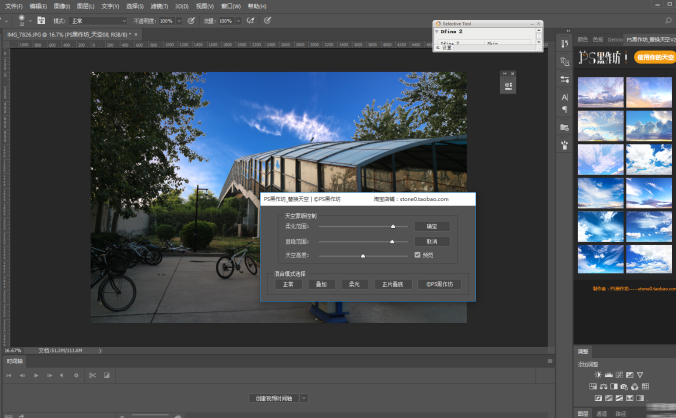Click 确定 to confirm sky replacement
The width and height of the screenshot is (676, 418).
click(x=432, y=227)
